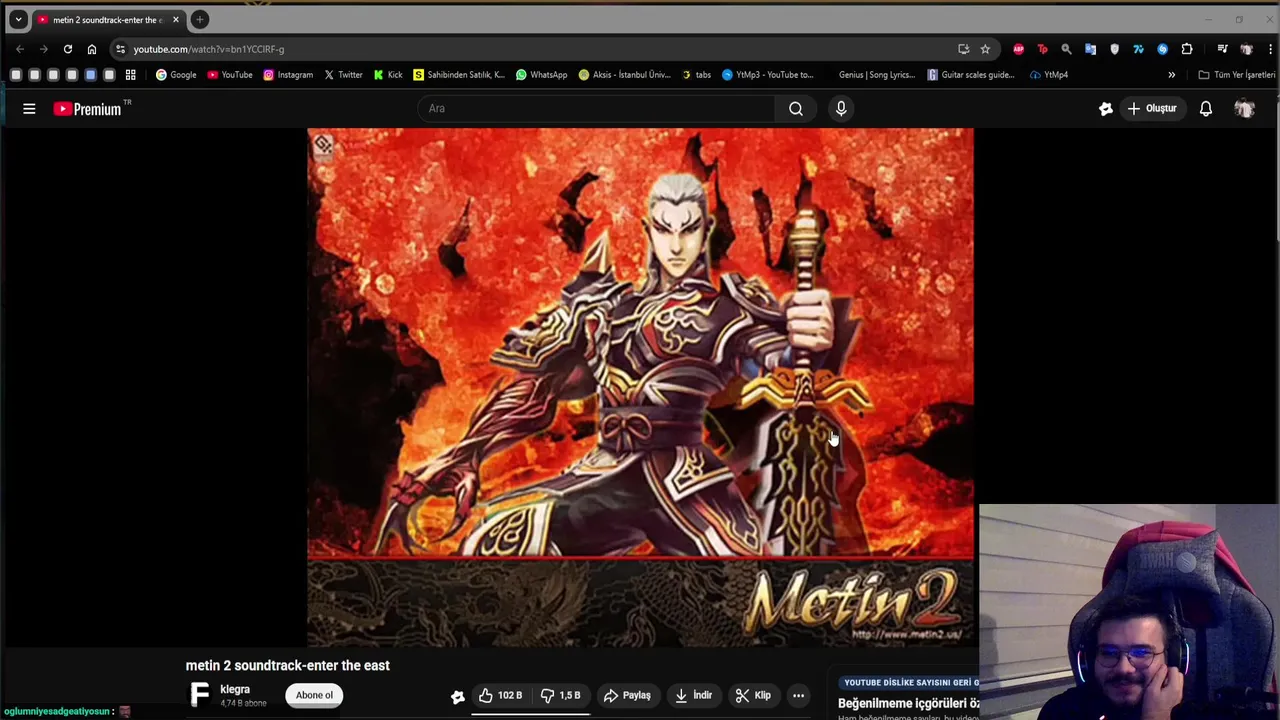Bookmark this page with the star

coord(985,49)
